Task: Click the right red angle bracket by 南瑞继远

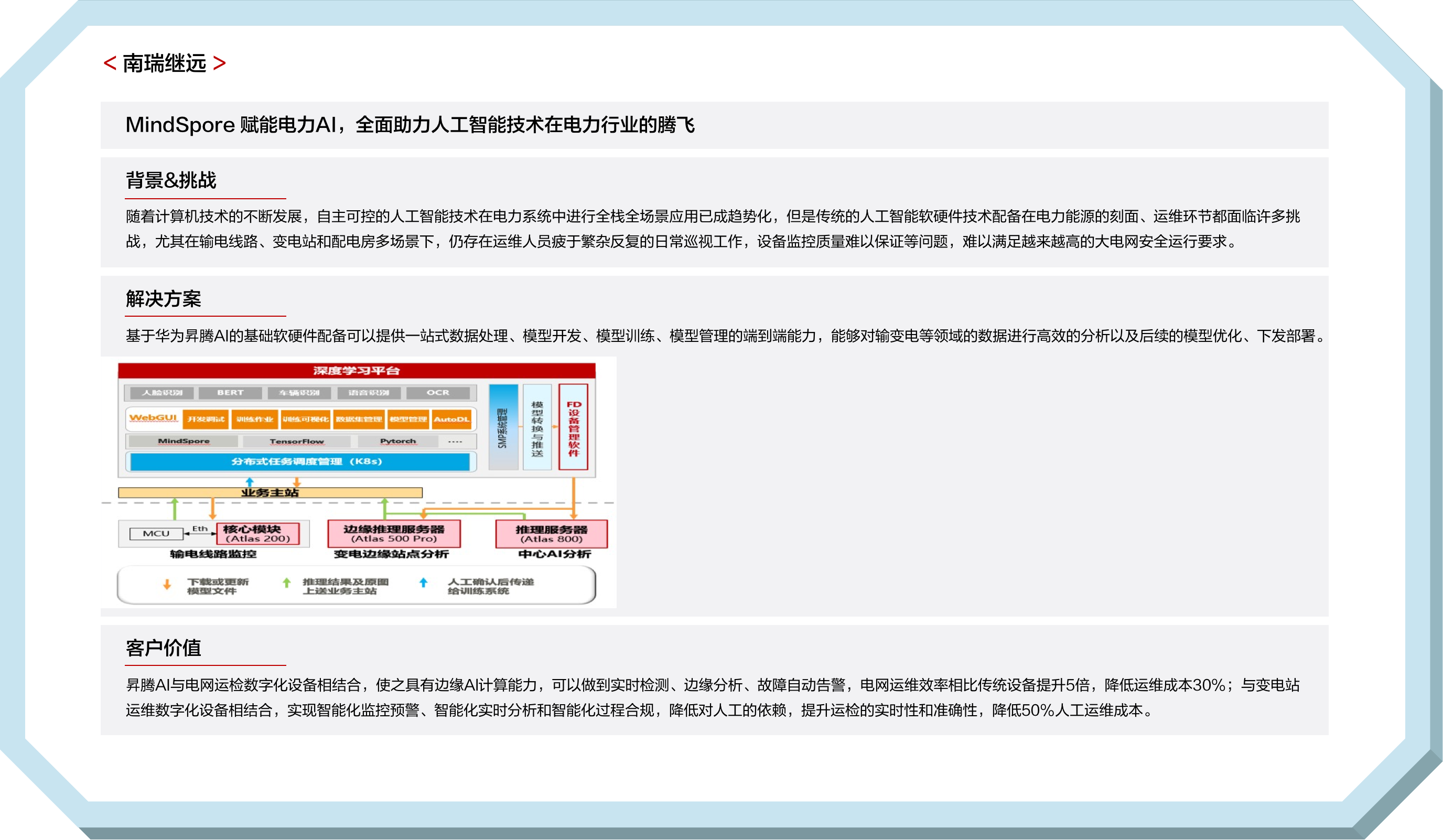Action: point(219,63)
